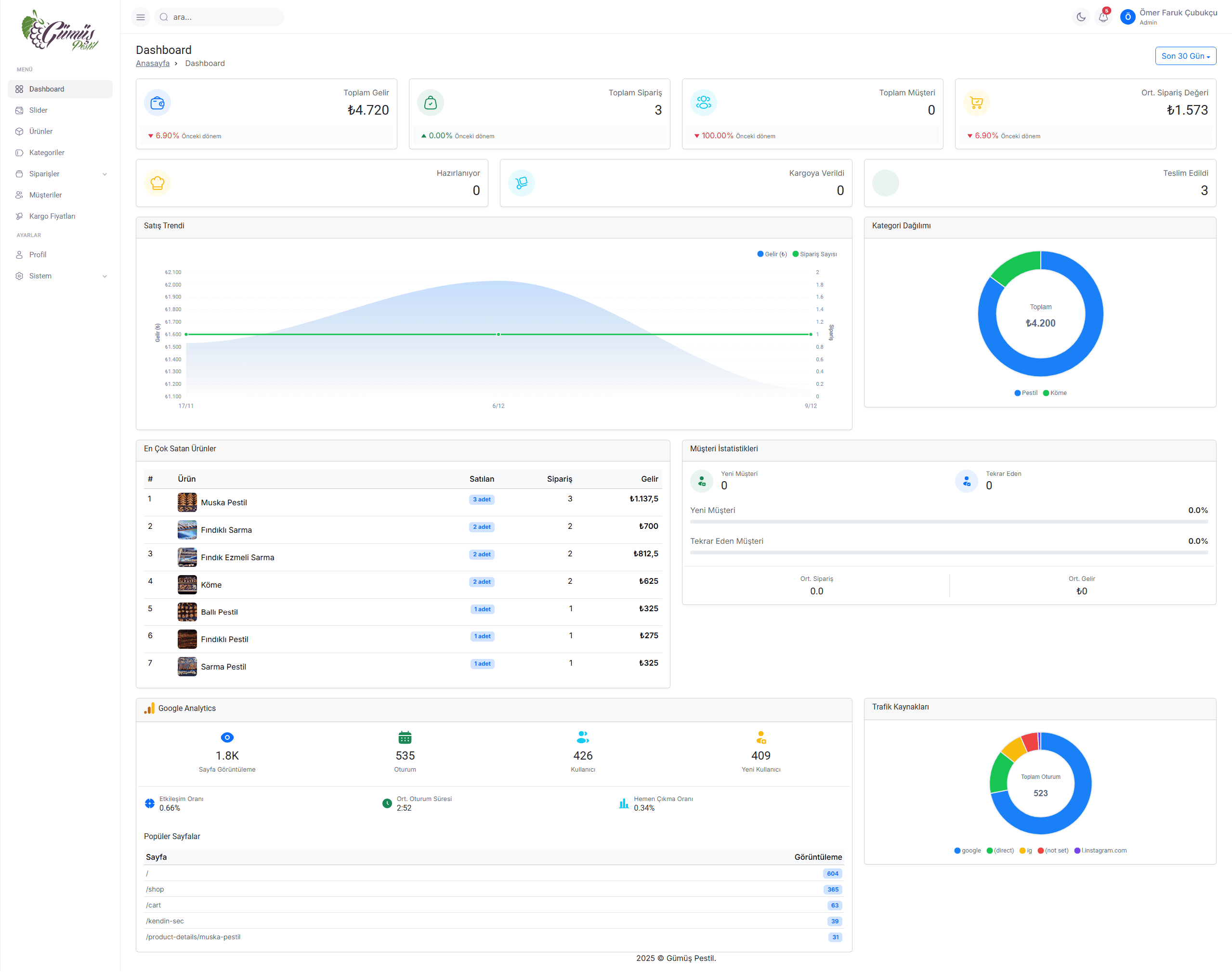
Task: Open Ürünler in the sidebar
Action: click(x=60, y=131)
